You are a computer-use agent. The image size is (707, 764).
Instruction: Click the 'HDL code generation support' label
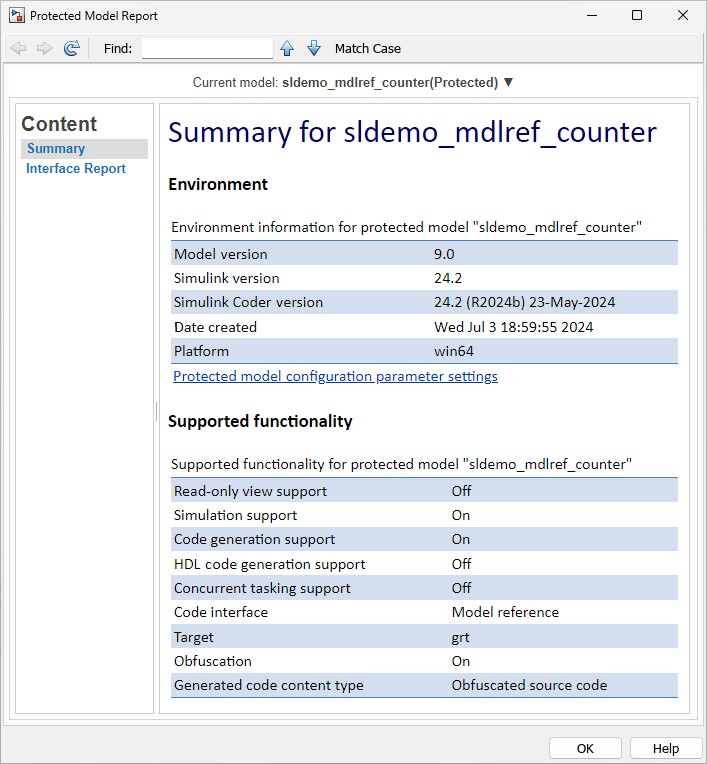click(269, 564)
